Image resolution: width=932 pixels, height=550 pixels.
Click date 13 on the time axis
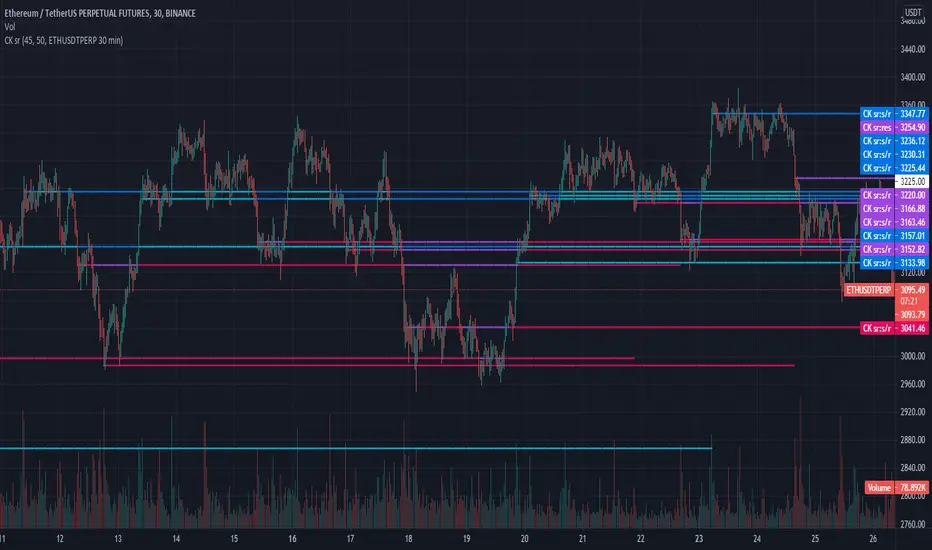pyautogui.click(x=118, y=537)
